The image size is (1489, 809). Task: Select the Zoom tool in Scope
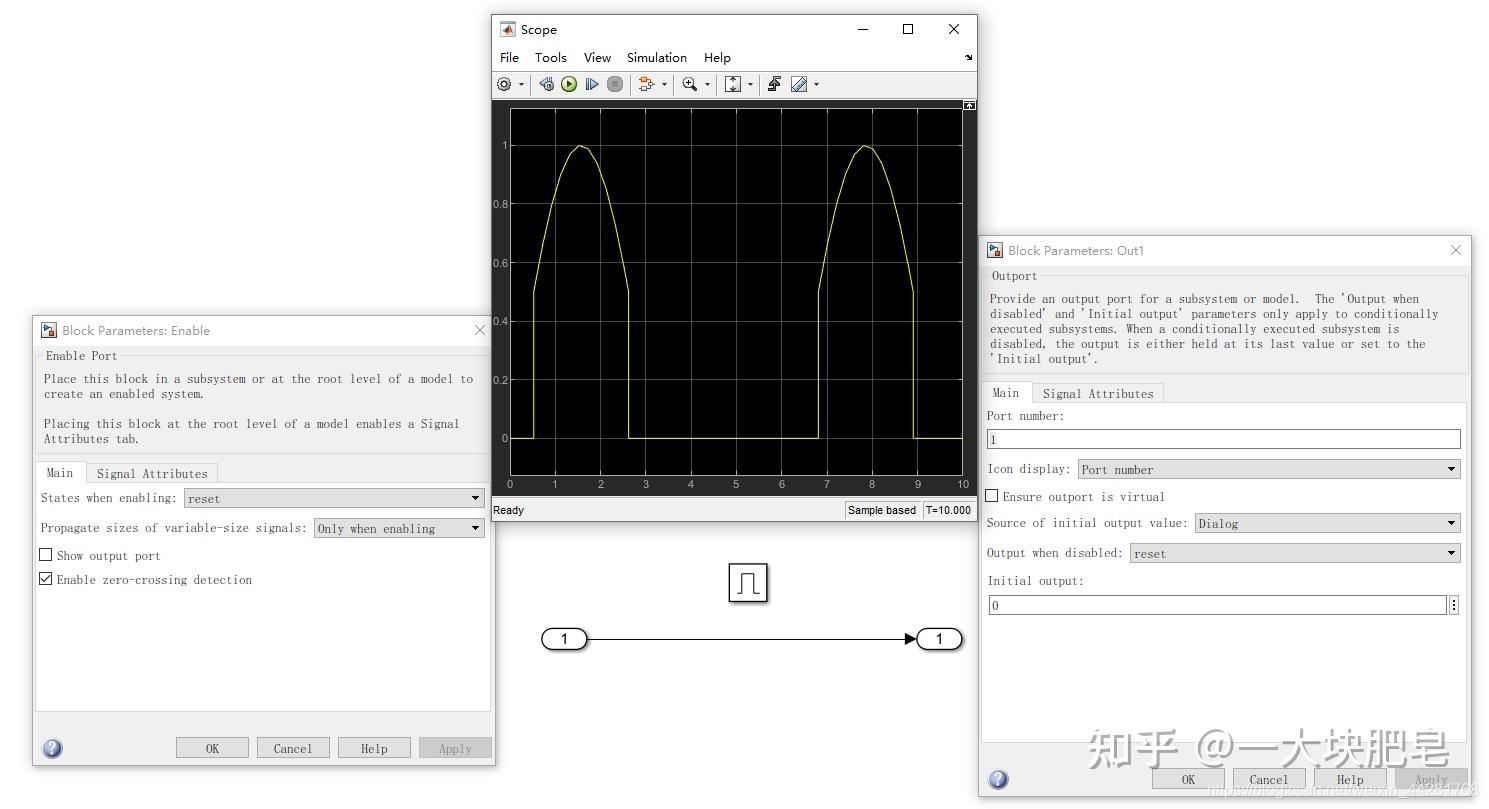point(691,84)
